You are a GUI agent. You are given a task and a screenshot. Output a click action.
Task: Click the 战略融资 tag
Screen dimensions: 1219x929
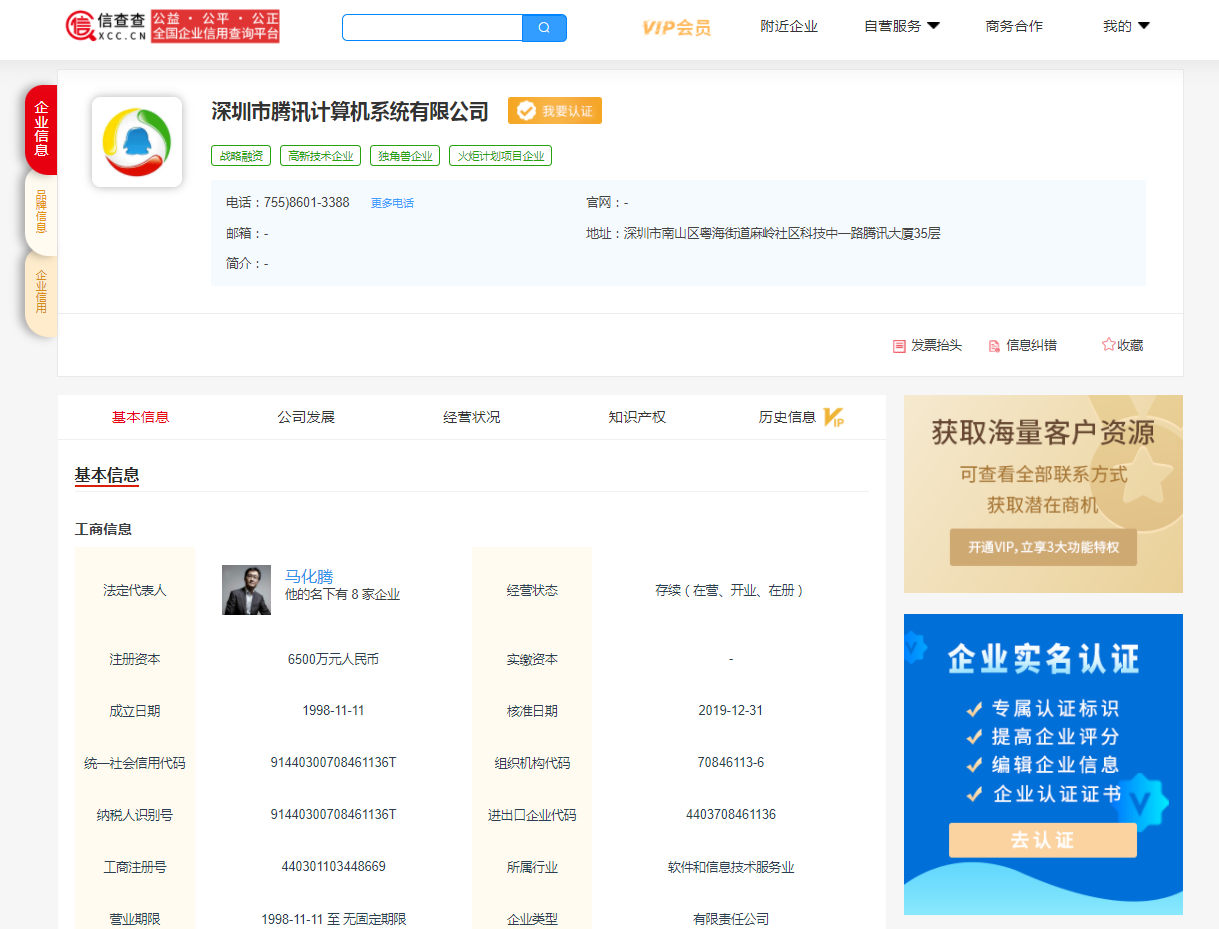point(241,156)
